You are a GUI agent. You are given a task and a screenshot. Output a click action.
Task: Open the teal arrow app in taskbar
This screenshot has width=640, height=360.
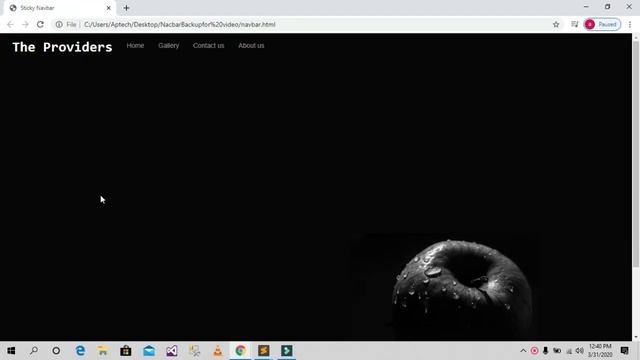[x=287, y=351]
